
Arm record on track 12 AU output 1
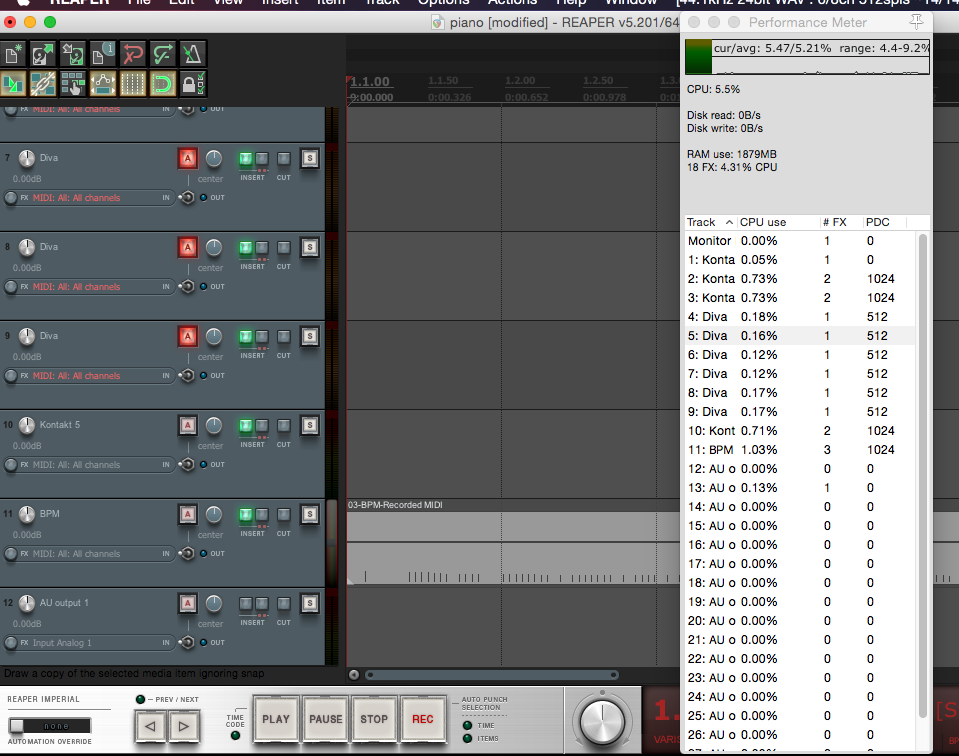[188, 603]
